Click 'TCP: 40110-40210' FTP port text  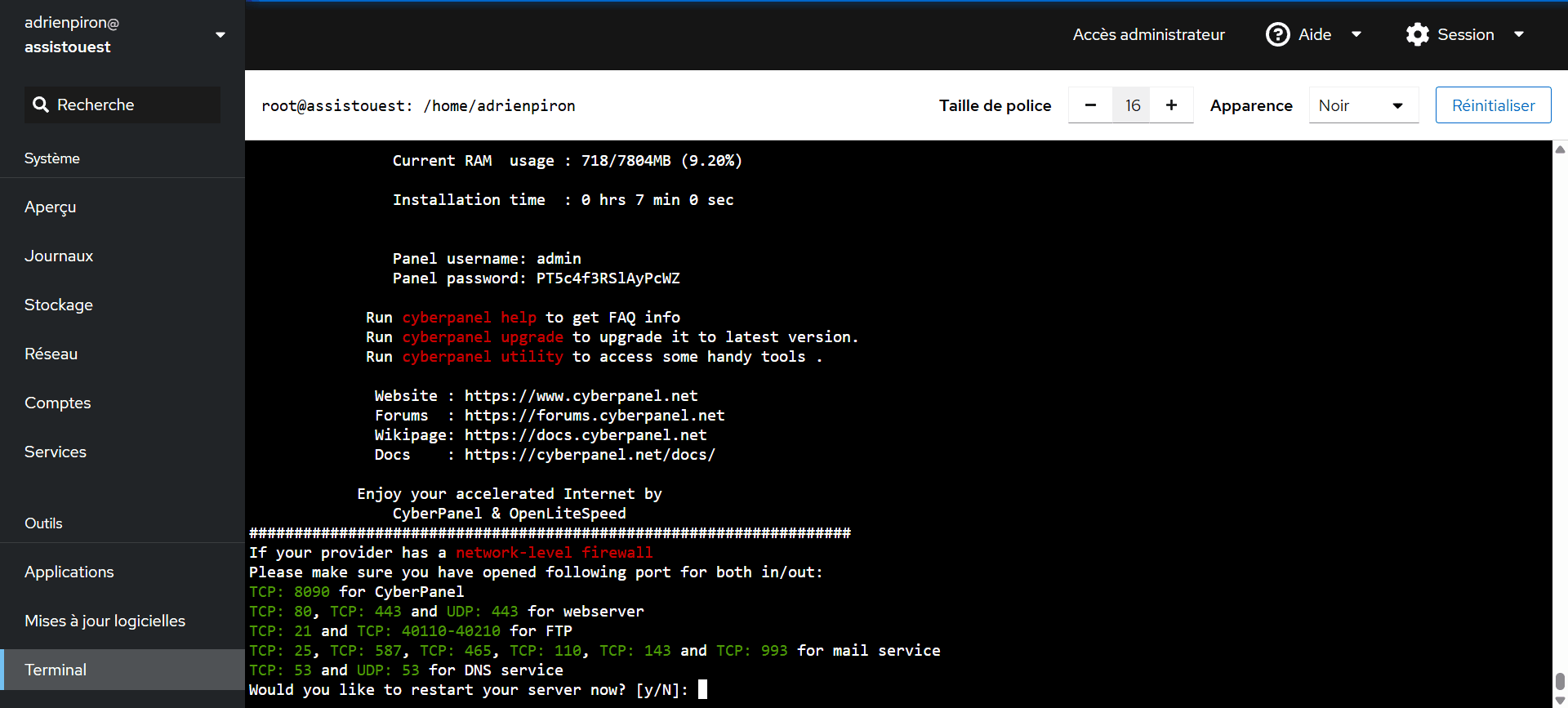(x=428, y=631)
